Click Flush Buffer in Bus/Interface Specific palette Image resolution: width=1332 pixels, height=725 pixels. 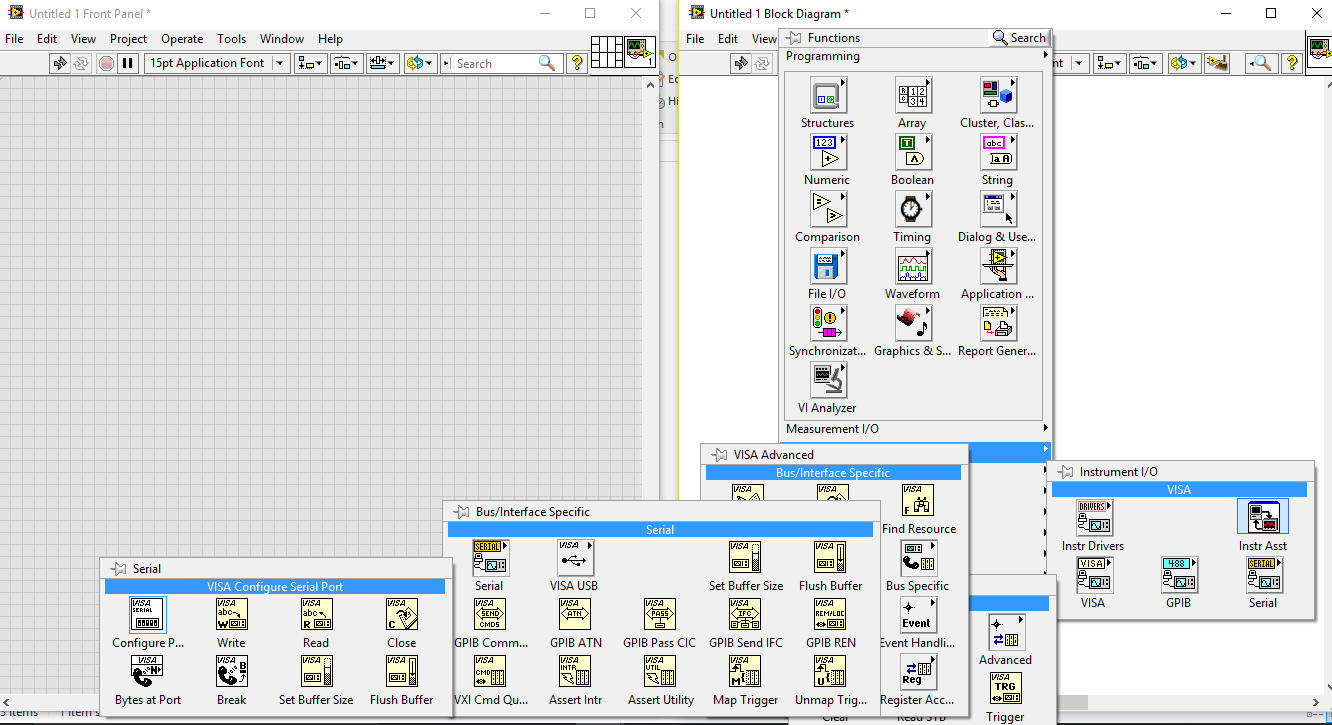coord(831,558)
